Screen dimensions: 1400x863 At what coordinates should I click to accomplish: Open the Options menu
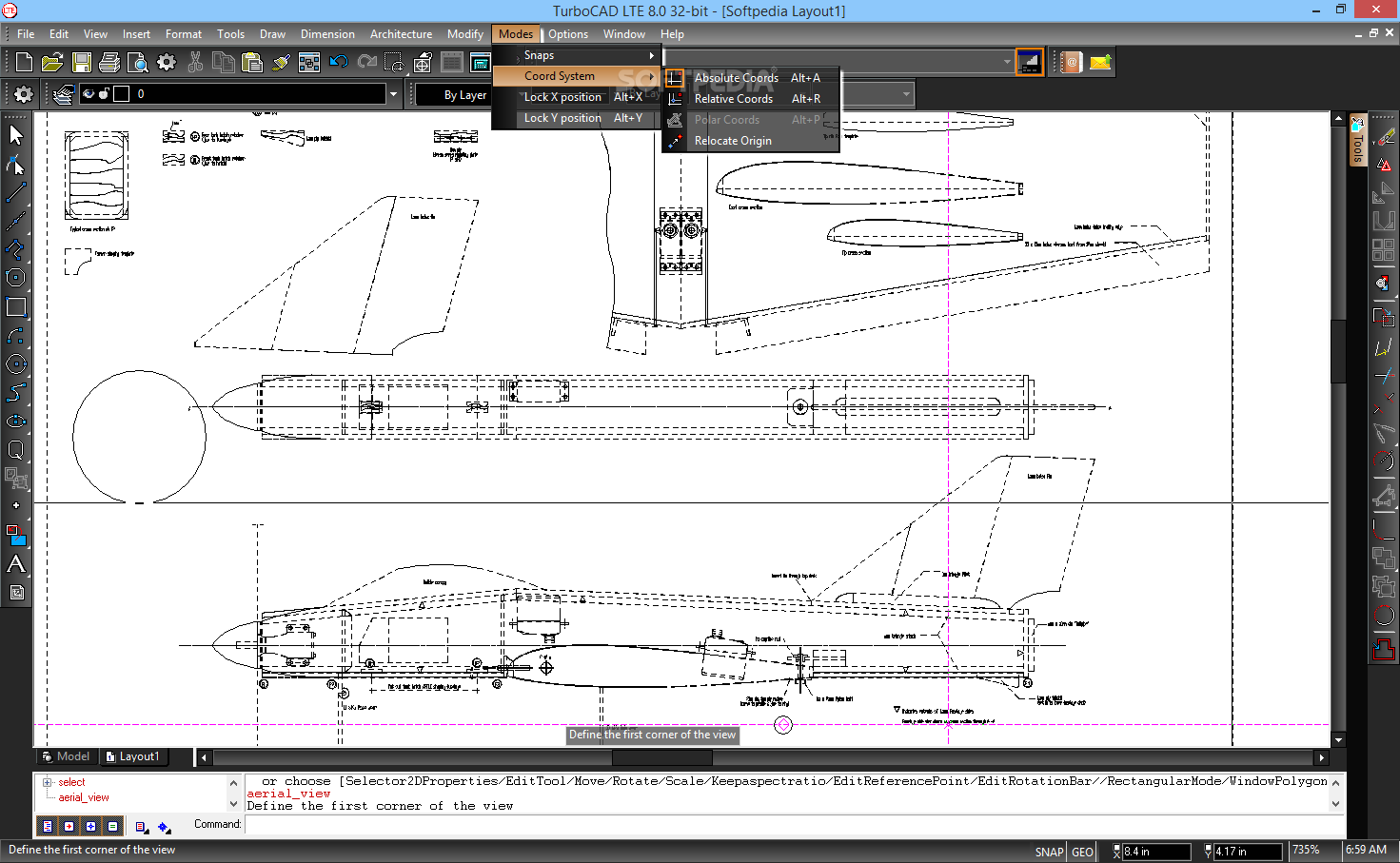tap(568, 34)
